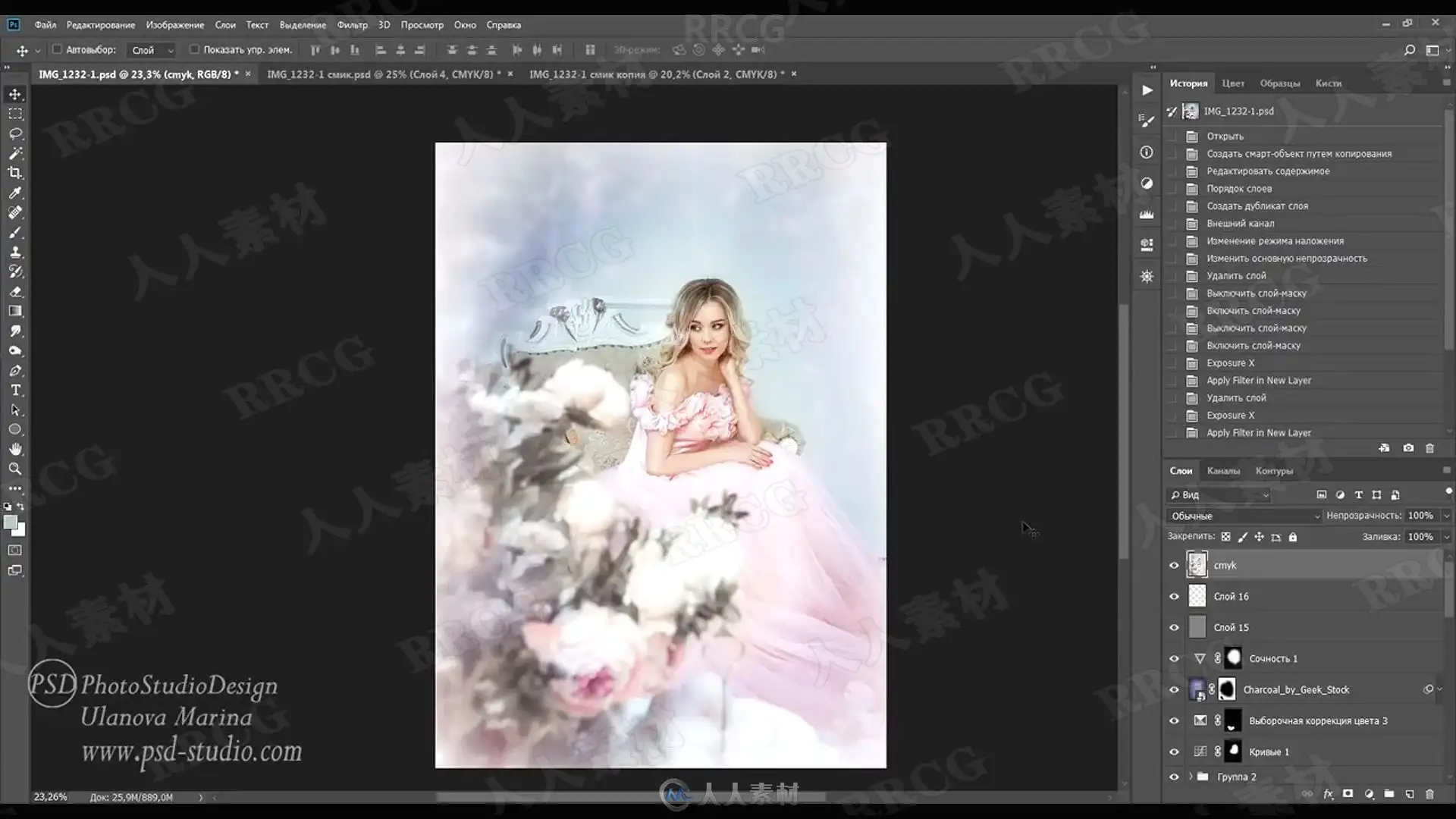Image resolution: width=1456 pixels, height=819 pixels.
Task: Select the Eyedropper tool
Action: point(15,193)
